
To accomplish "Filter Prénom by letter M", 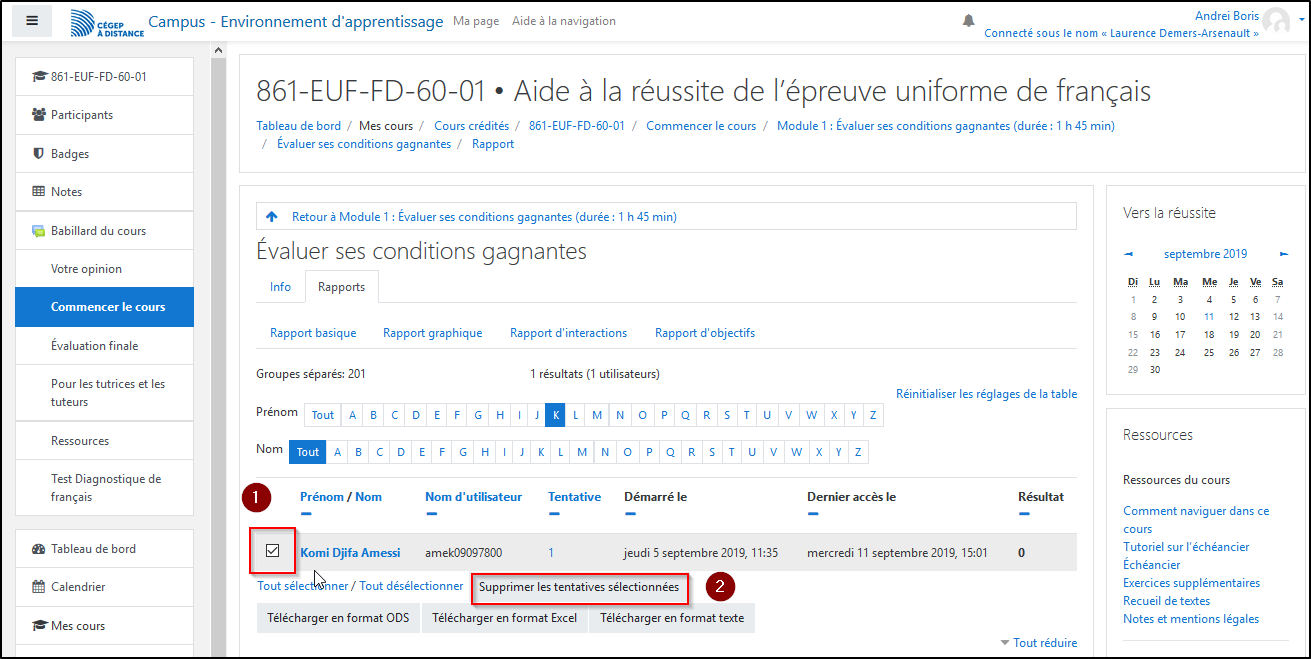I will tap(597, 415).
